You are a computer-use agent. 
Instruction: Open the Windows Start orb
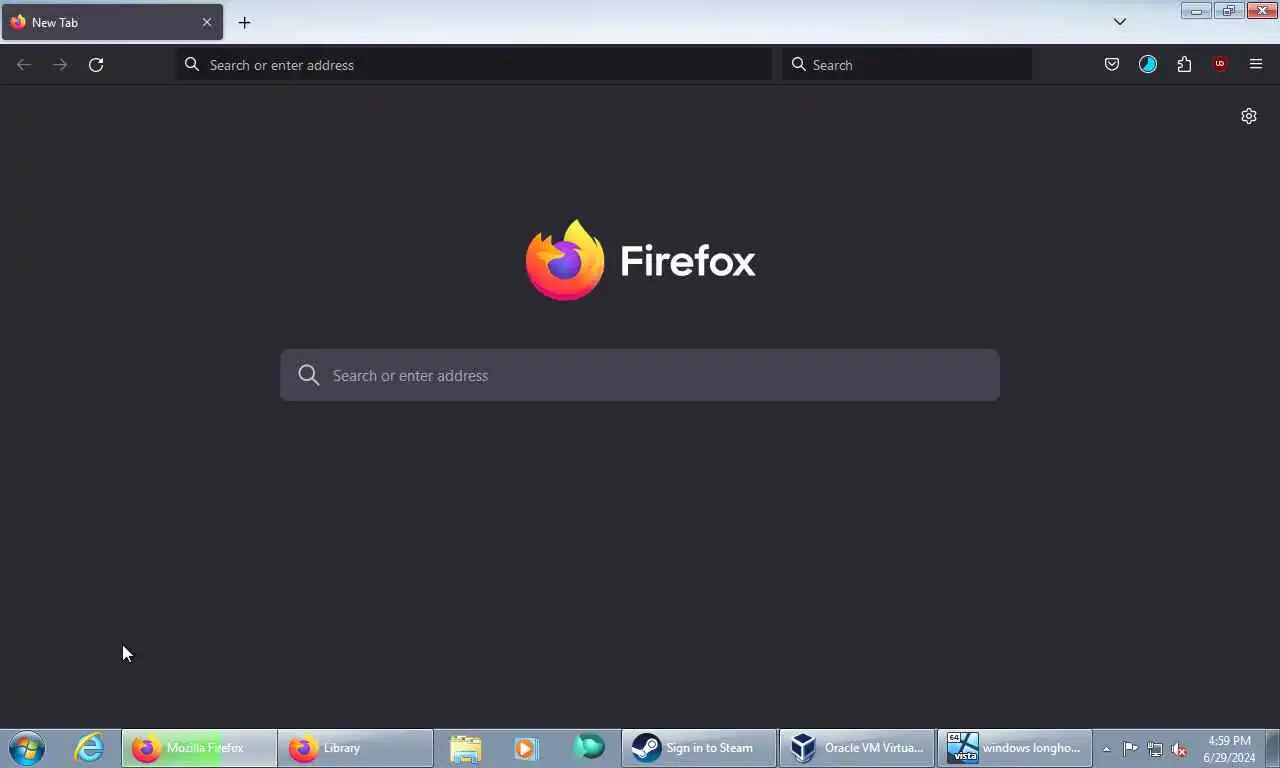(x=27, y=748)
